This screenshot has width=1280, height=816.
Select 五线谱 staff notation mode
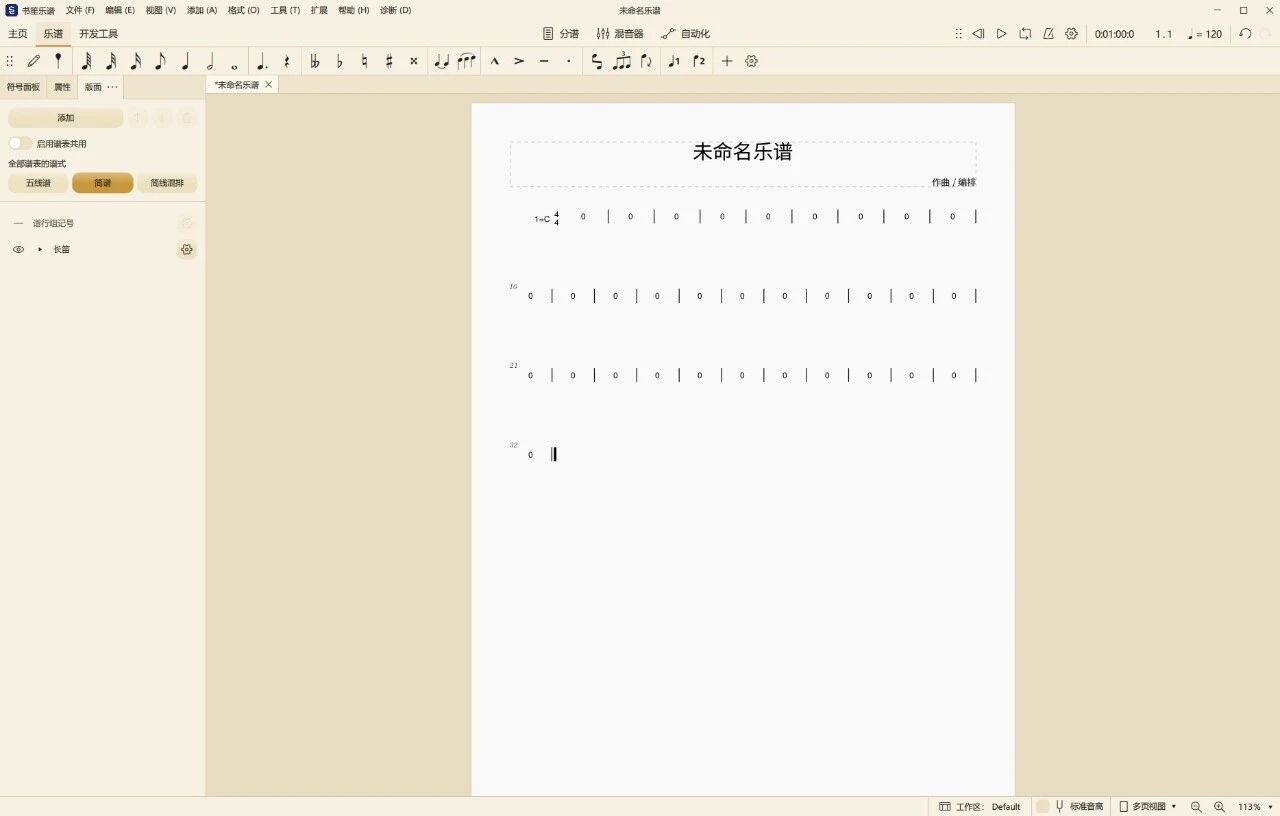(38, 183)
